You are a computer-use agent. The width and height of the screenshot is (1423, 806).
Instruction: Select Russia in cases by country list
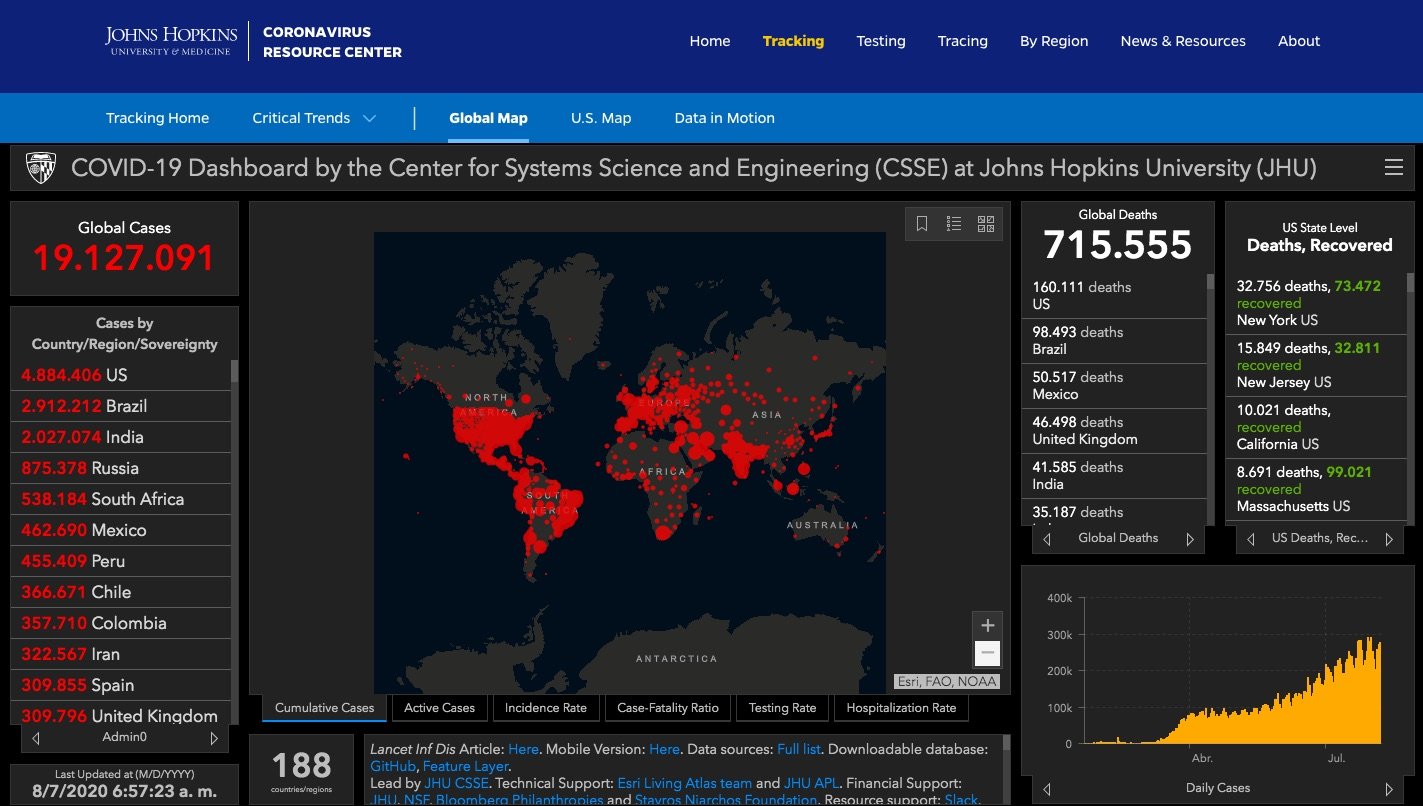(121, 468)
